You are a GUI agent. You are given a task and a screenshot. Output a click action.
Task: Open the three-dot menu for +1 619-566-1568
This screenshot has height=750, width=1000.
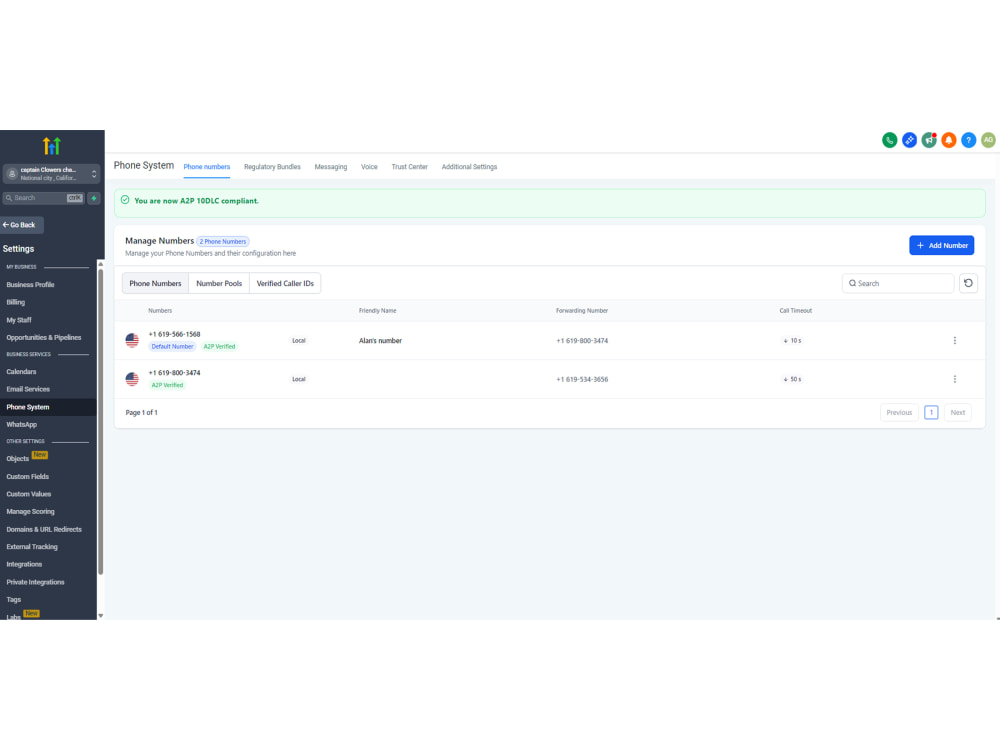tap(954, 341)
